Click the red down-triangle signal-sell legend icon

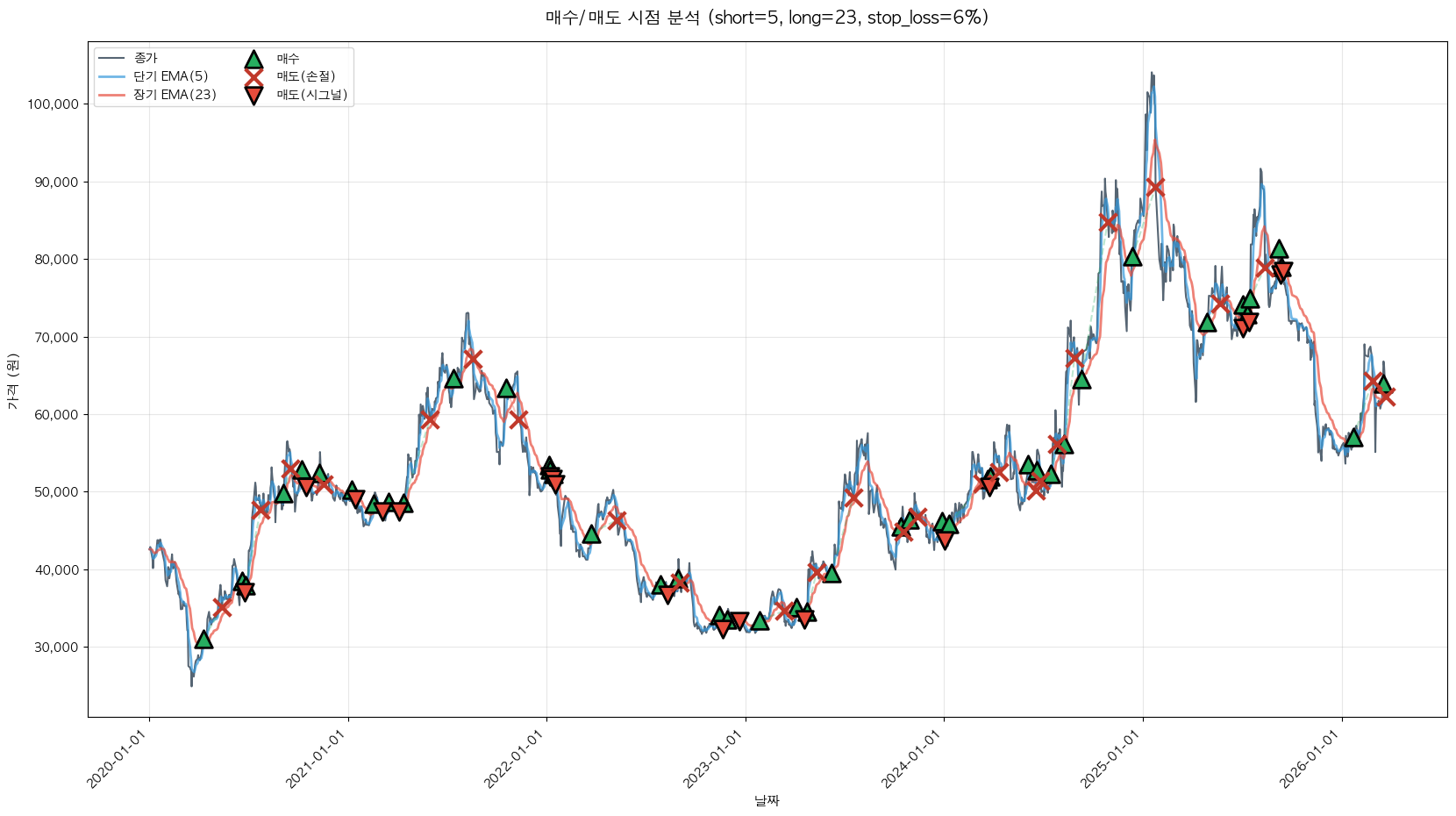point(253,96)
